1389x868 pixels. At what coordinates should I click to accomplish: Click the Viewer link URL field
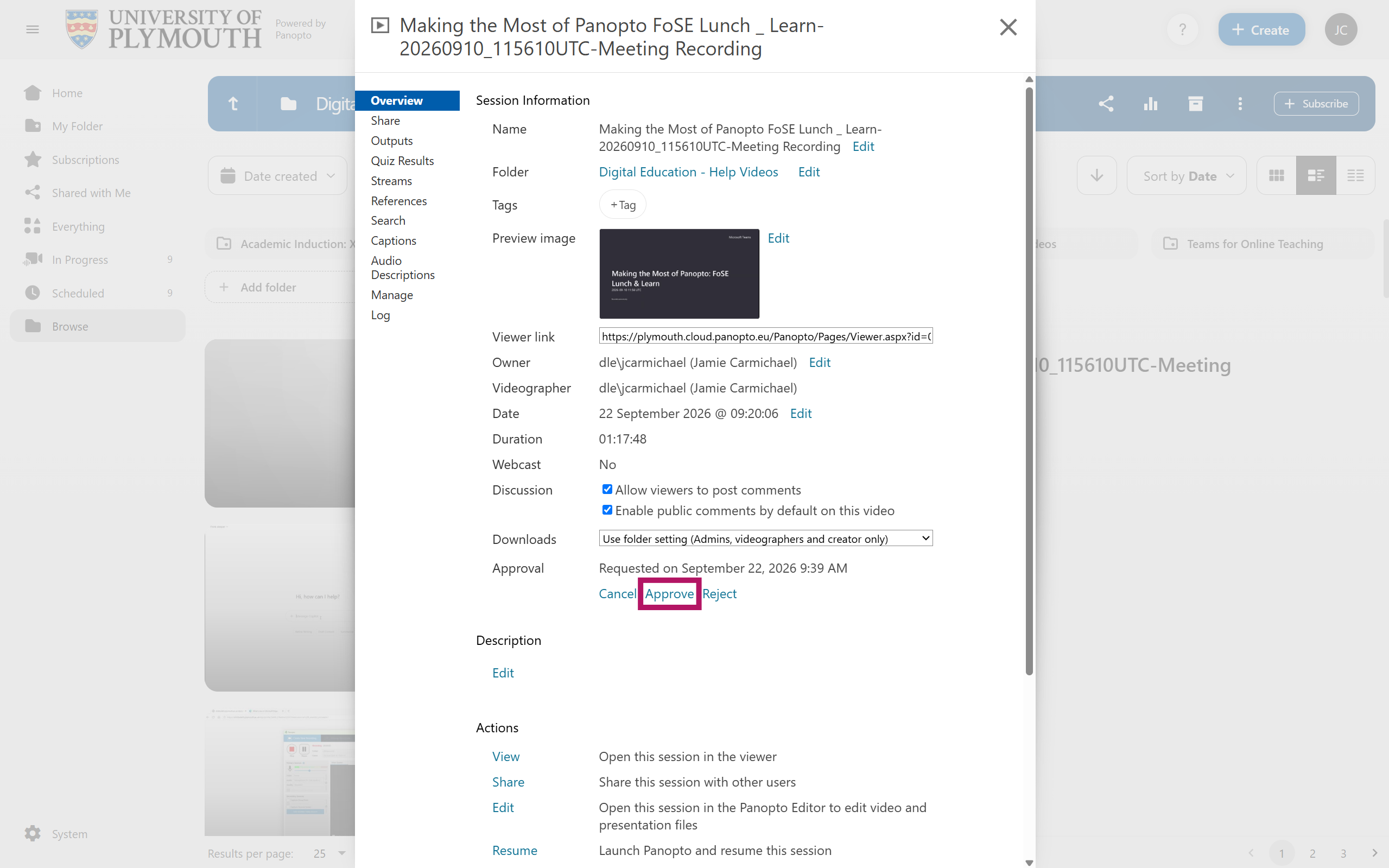pyautogui.click(x=766, y=337)
